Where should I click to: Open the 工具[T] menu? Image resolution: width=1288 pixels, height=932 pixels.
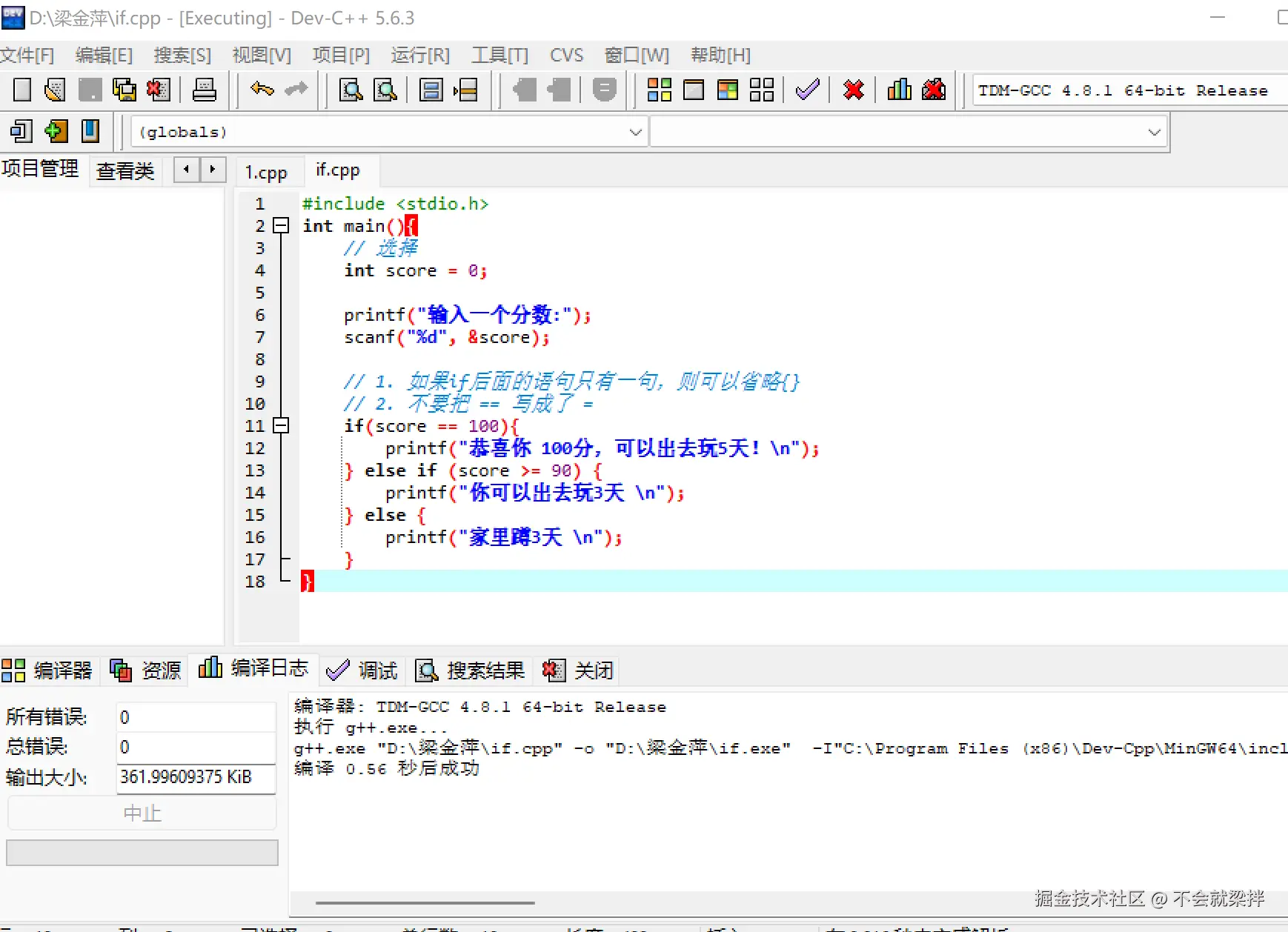point(500,55)
